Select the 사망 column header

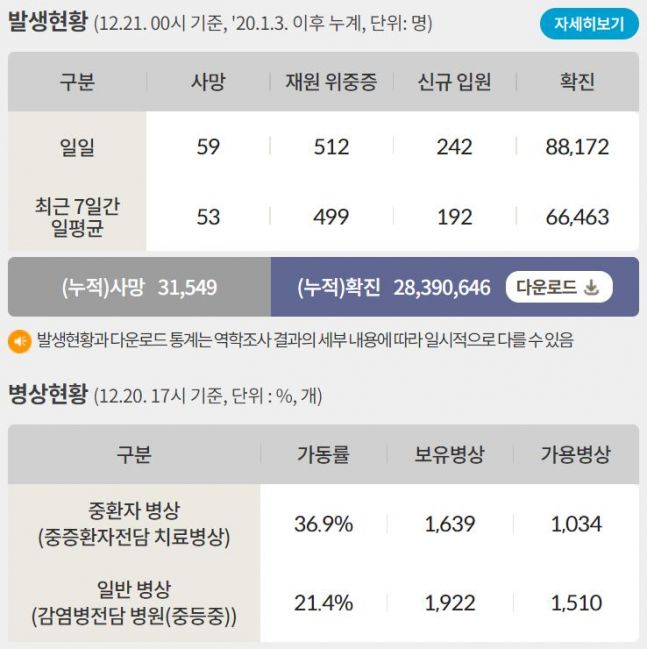208,82
